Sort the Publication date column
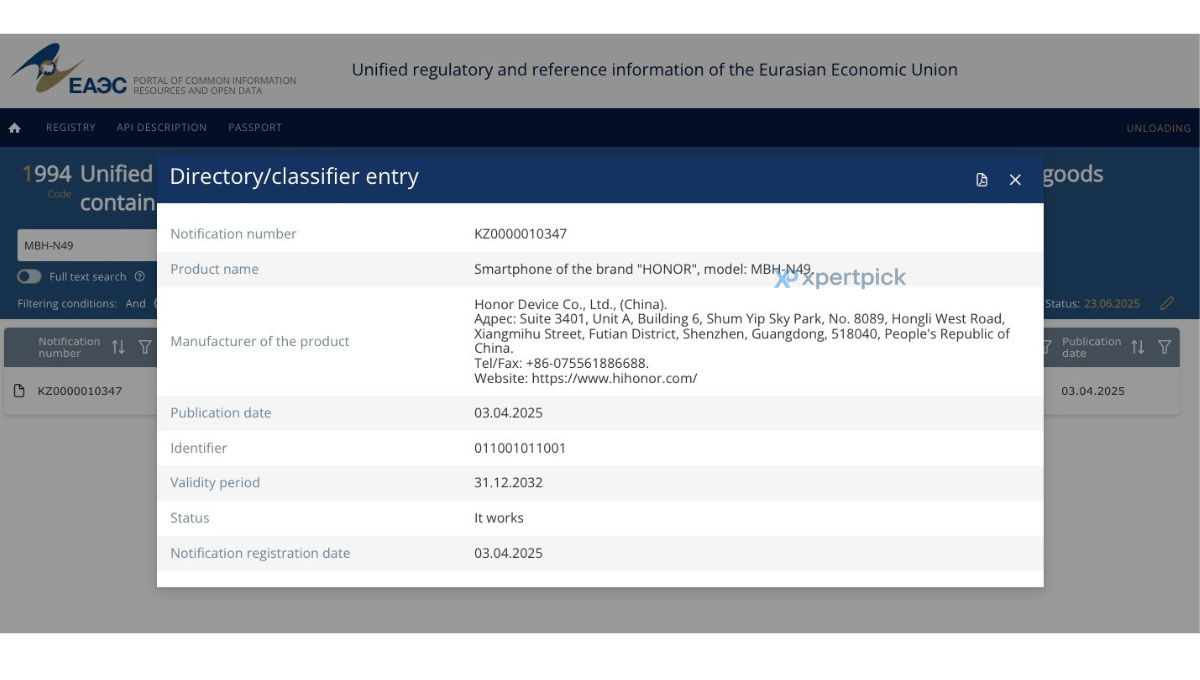The height and width of the screenshot is (680, 1200). pos(1137,347)
